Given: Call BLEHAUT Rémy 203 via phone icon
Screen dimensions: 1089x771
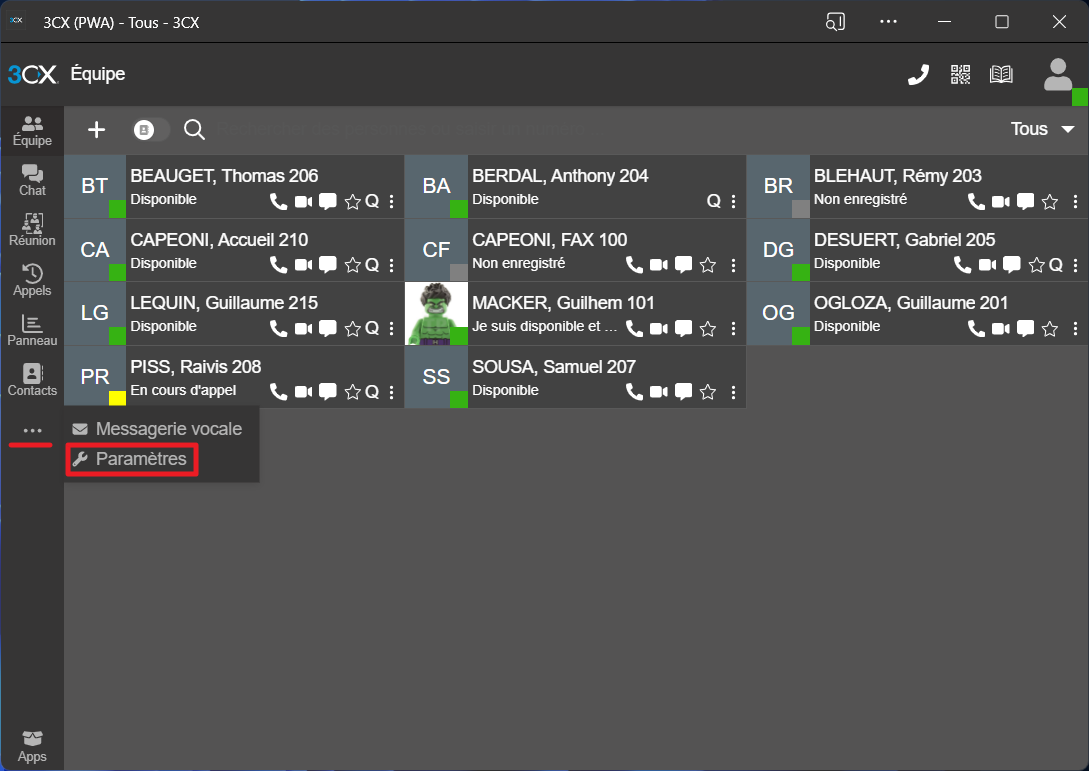Looking at the screenshot, I should pos(976,201).
